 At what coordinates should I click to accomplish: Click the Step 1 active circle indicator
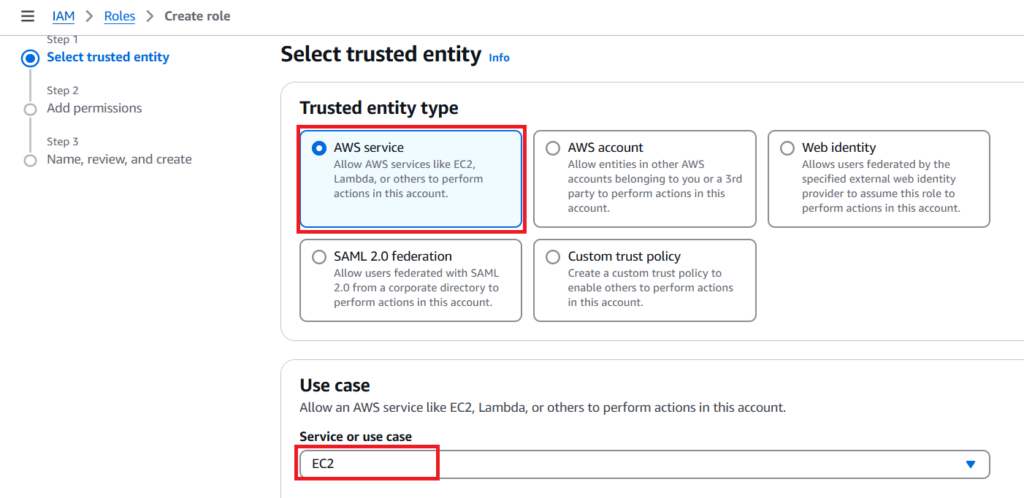pos(30,58)
